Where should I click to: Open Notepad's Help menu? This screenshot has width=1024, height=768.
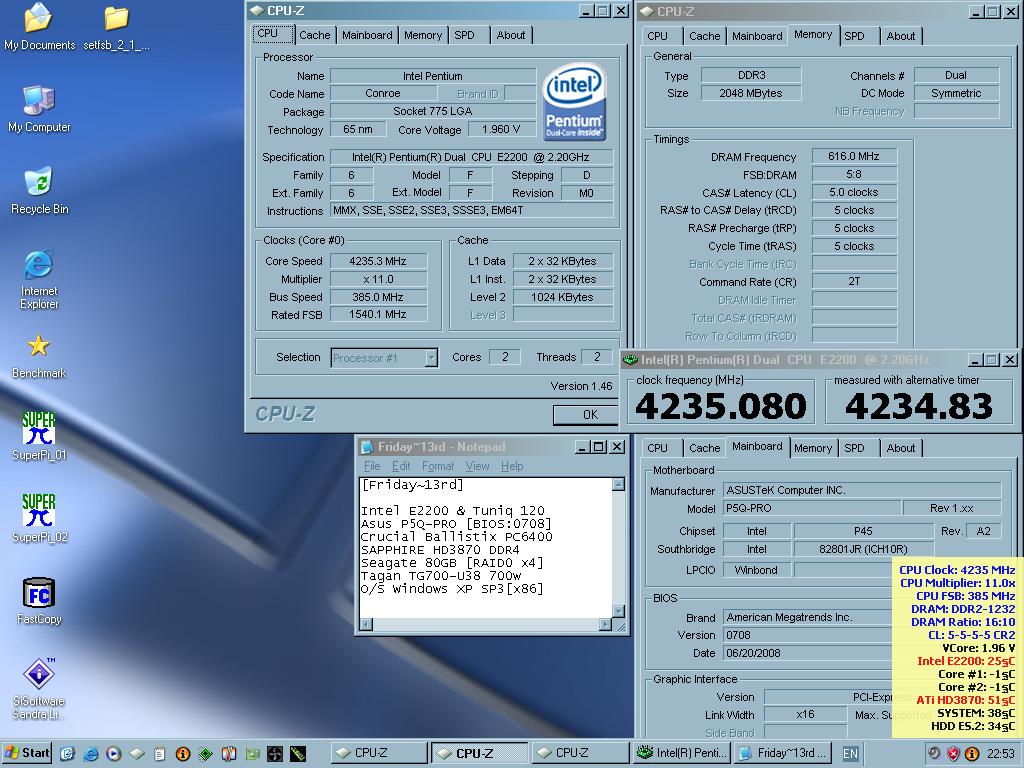512,466
